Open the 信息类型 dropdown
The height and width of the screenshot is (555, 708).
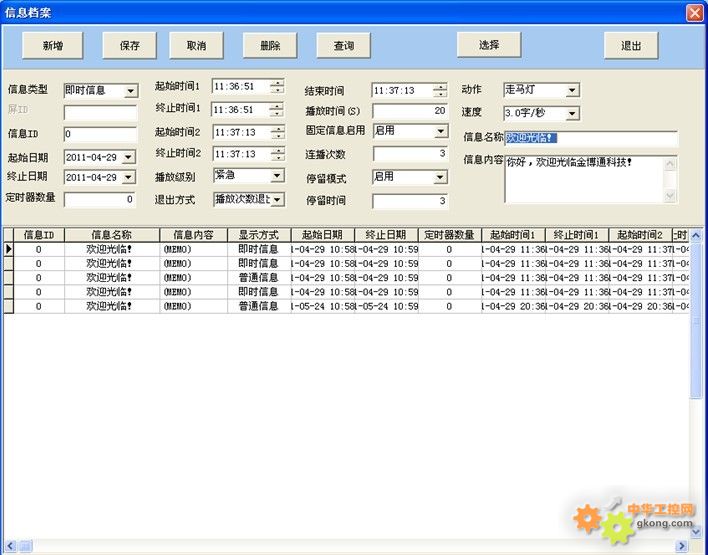pos(130,91)
